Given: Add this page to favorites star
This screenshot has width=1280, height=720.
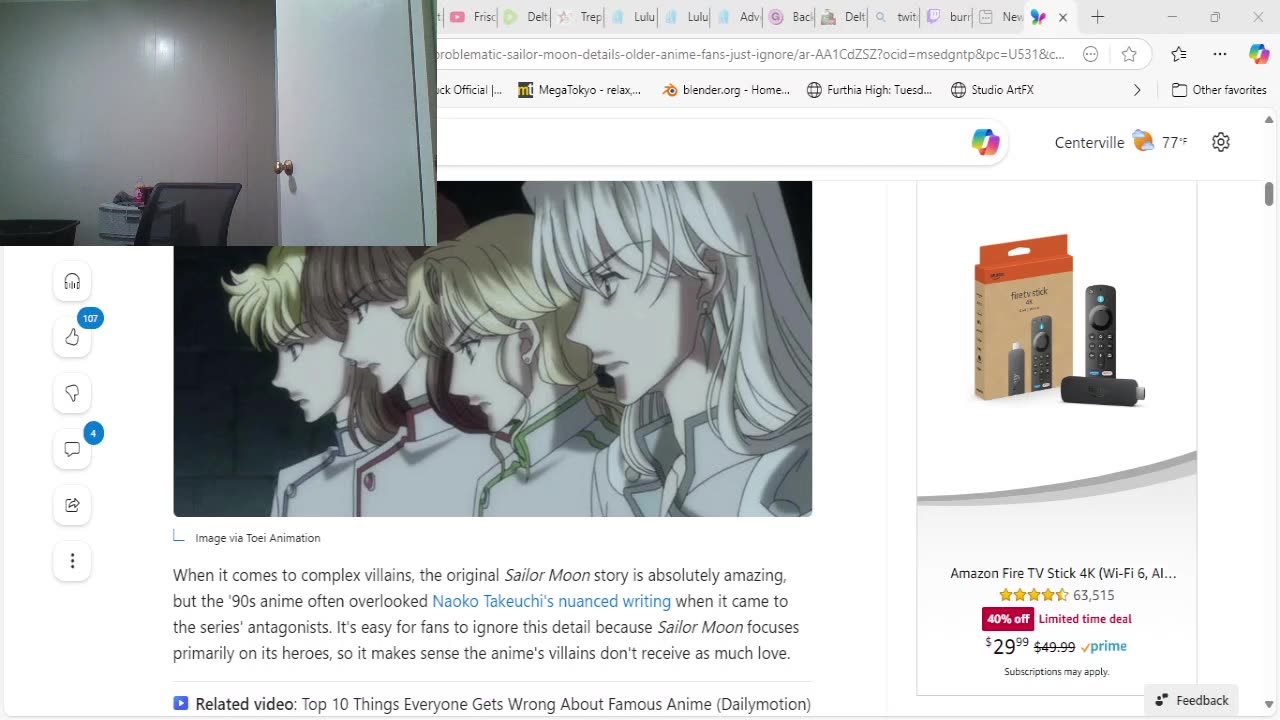Looking at the screenshot, I should point(1129,54).
